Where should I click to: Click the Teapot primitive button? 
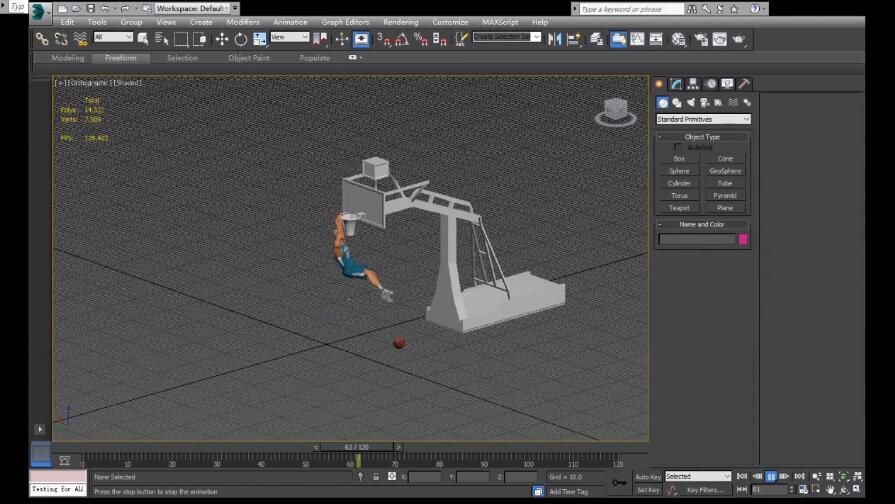pyautogui.click(x=679, y=208)
